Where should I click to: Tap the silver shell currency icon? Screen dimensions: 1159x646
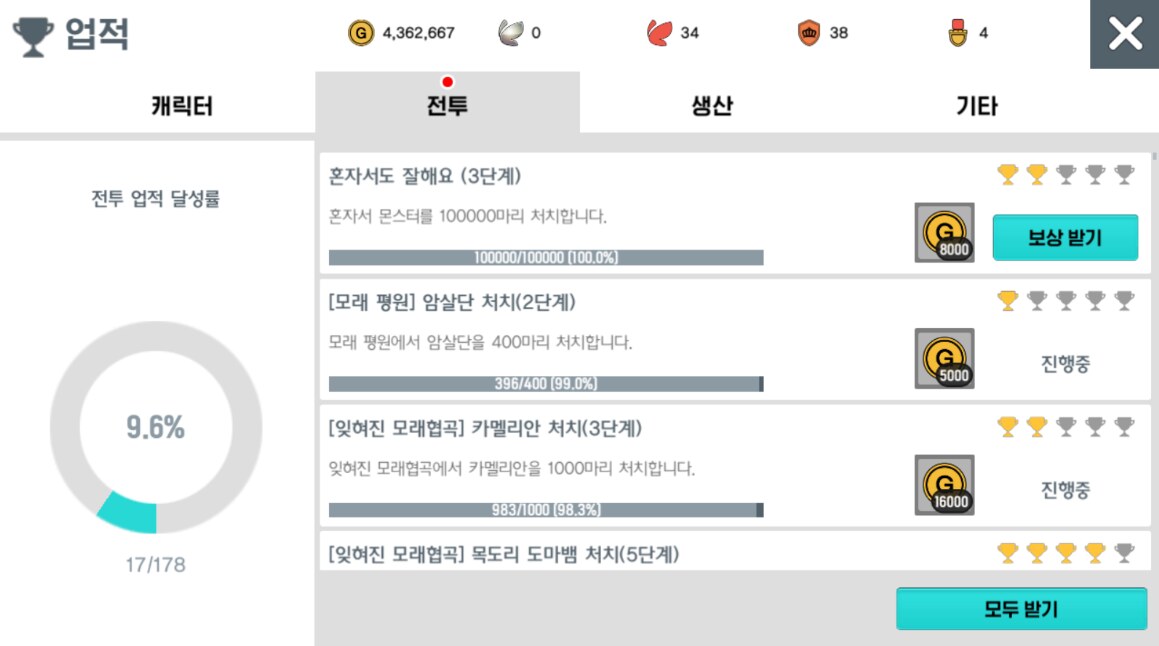tap(511, 33)
